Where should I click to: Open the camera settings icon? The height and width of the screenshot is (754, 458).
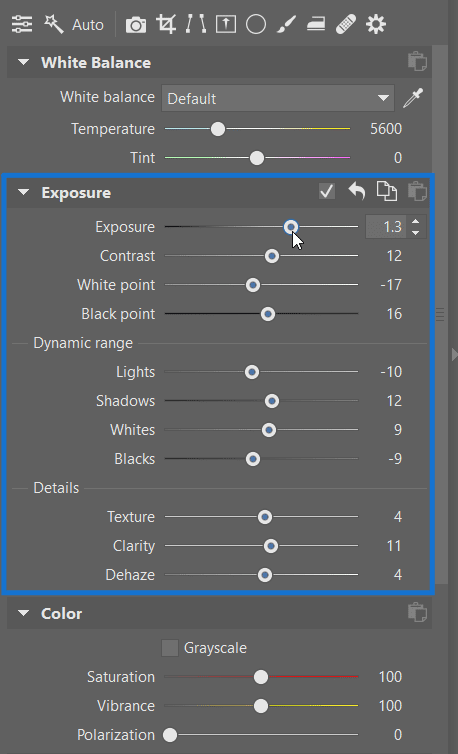point(136,25)
